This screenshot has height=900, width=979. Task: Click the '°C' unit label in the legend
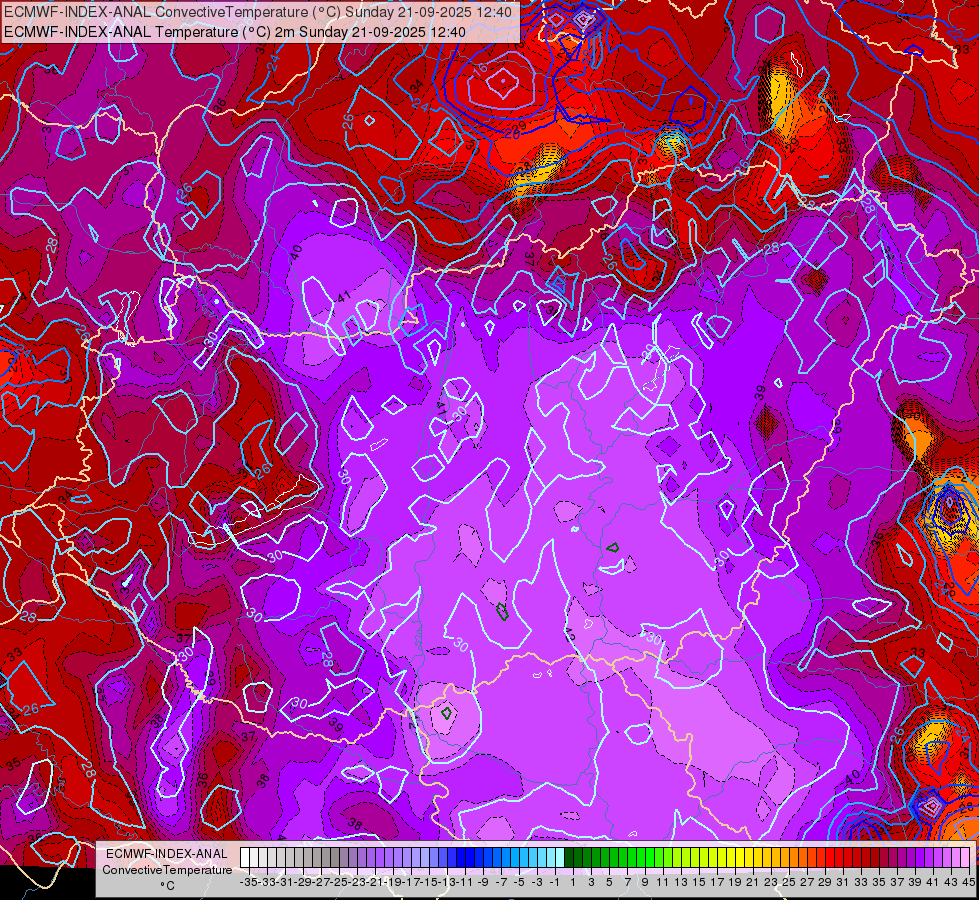(x=167, y=886)
